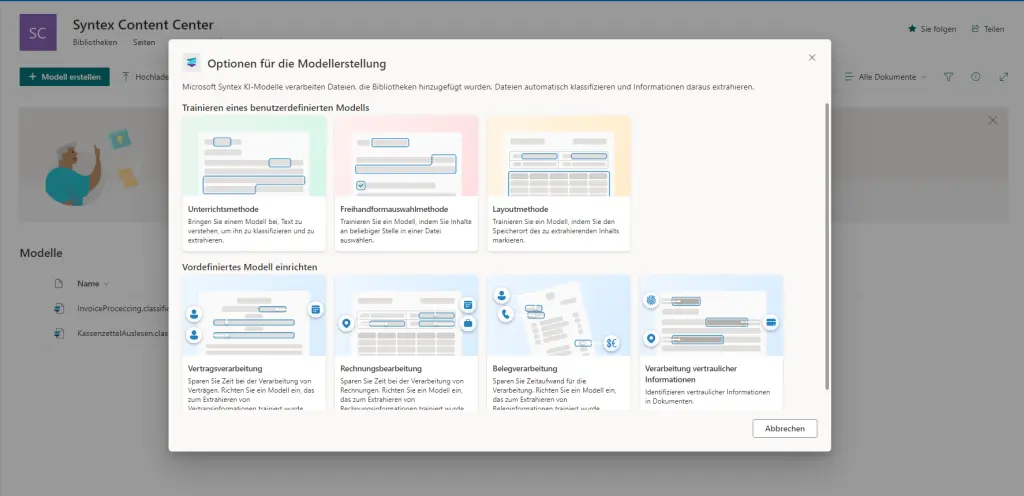Click the Trainieren eines benutzerdefinierten Modells heading
Screen dimensions: 1024x496
pyautogui.click(x=276, y=107)
